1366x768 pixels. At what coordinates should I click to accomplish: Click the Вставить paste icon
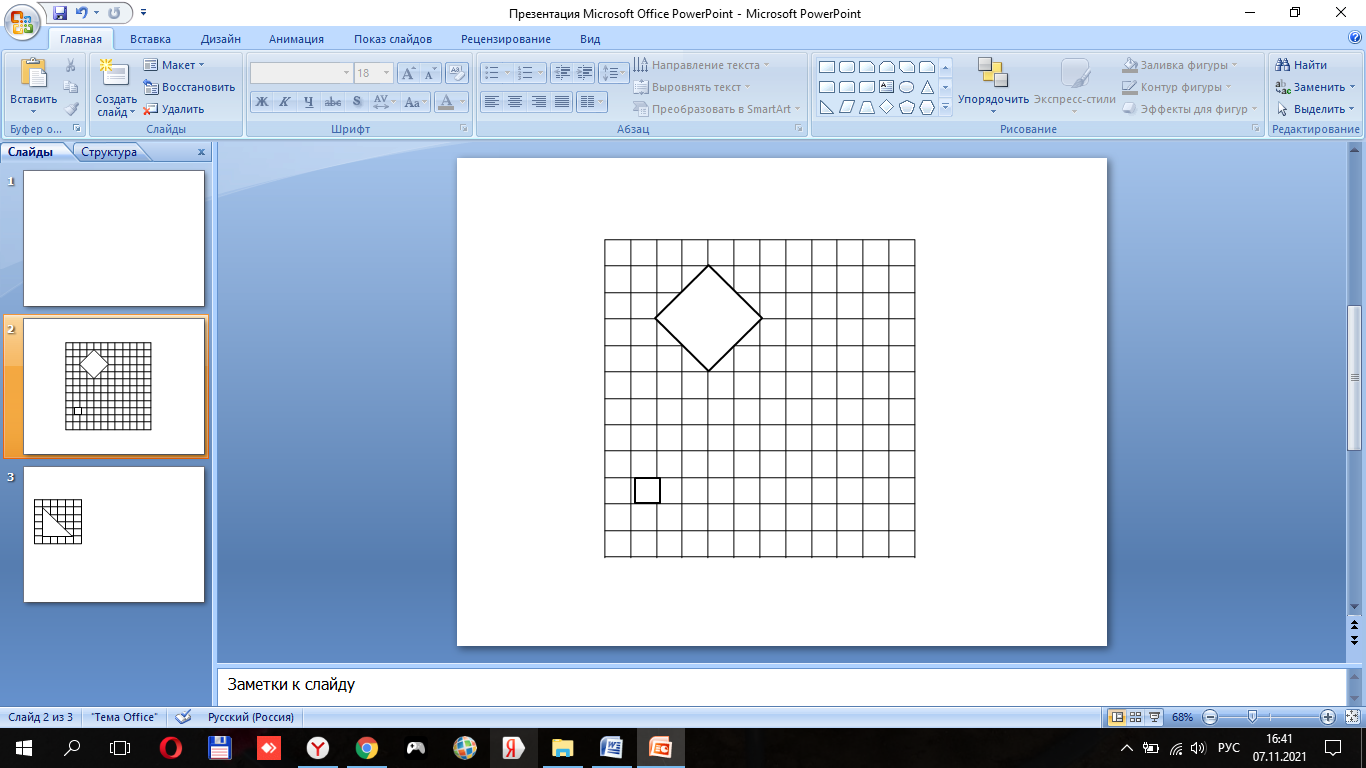pos(33,74)
